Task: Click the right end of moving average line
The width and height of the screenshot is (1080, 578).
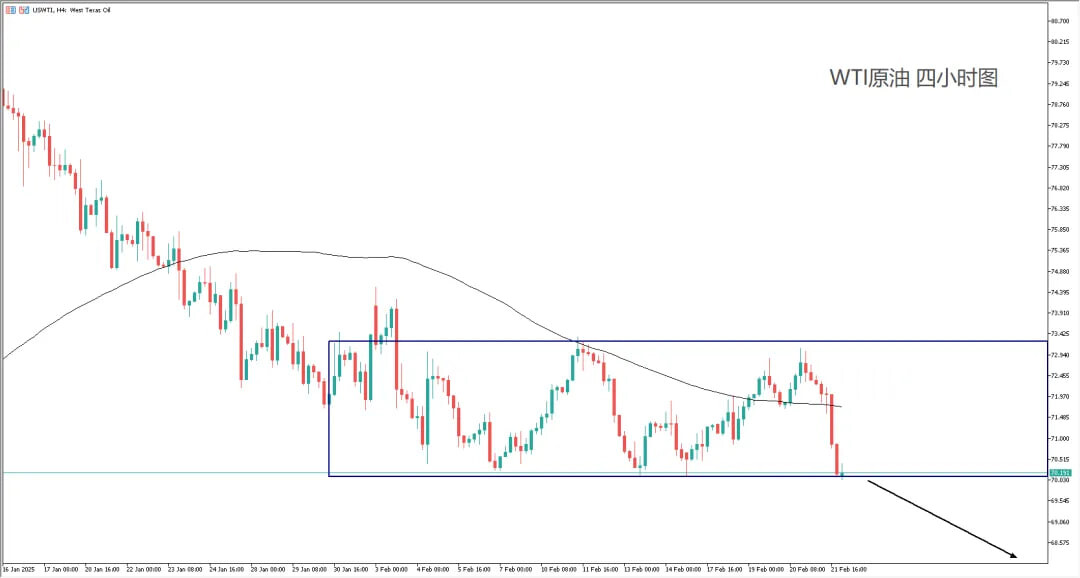Action: pos(841,406)
